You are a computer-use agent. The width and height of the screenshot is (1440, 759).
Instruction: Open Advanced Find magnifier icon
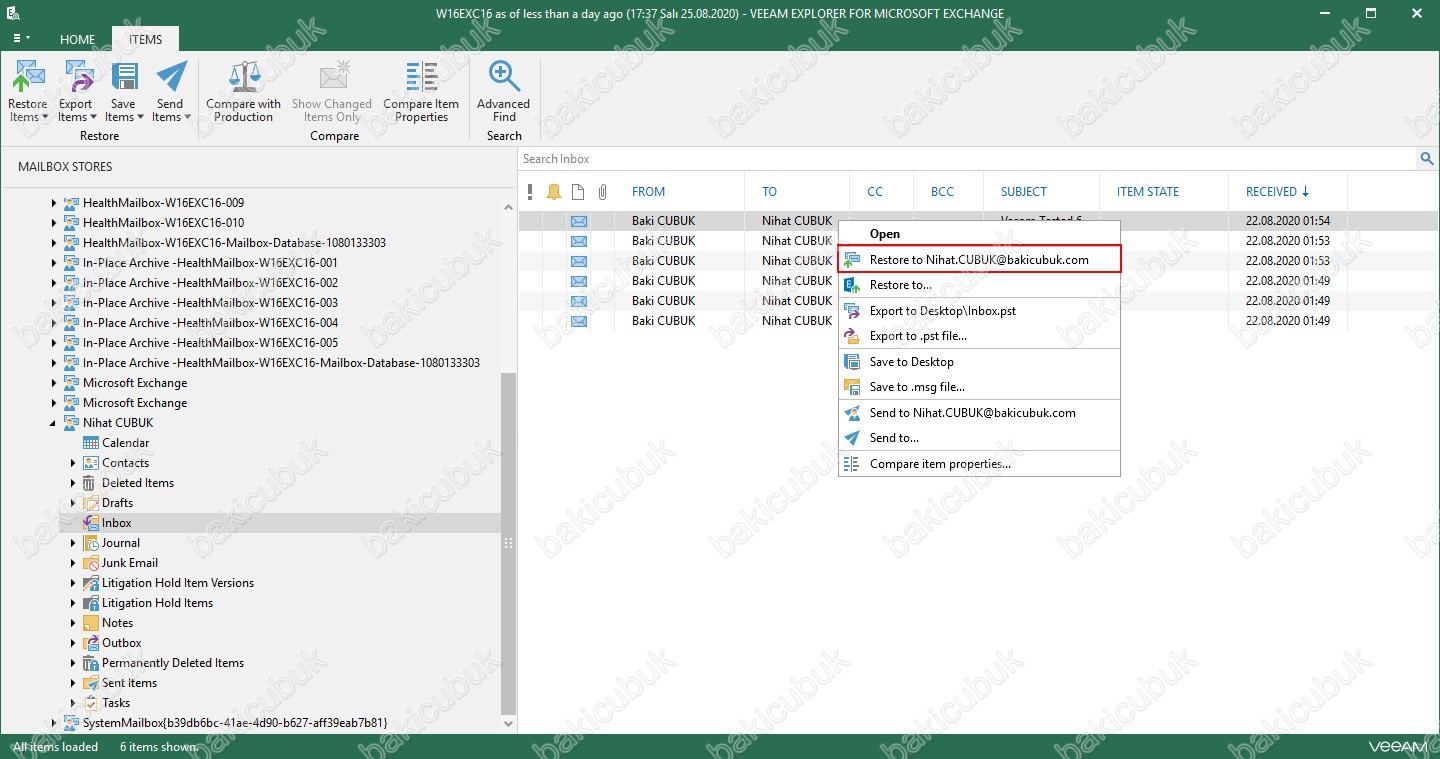point(503,77)
